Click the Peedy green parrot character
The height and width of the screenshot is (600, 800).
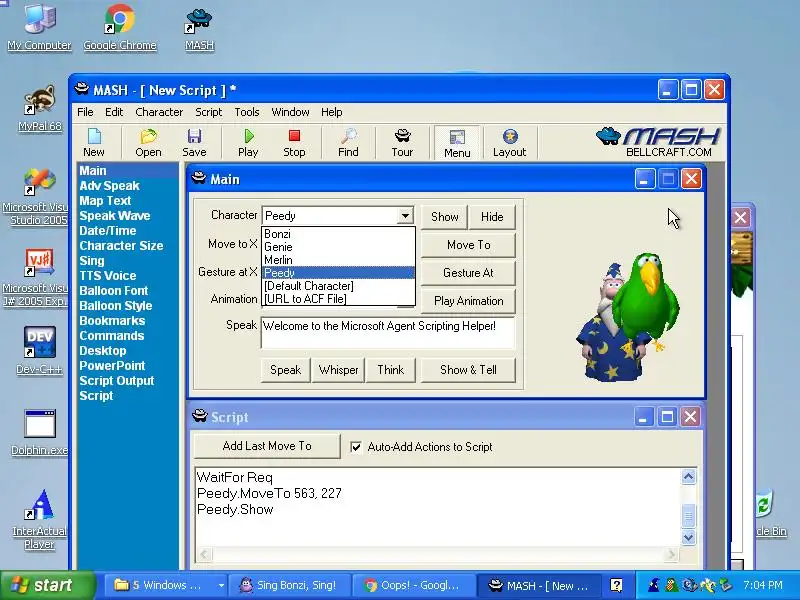(x=647, y=301)
